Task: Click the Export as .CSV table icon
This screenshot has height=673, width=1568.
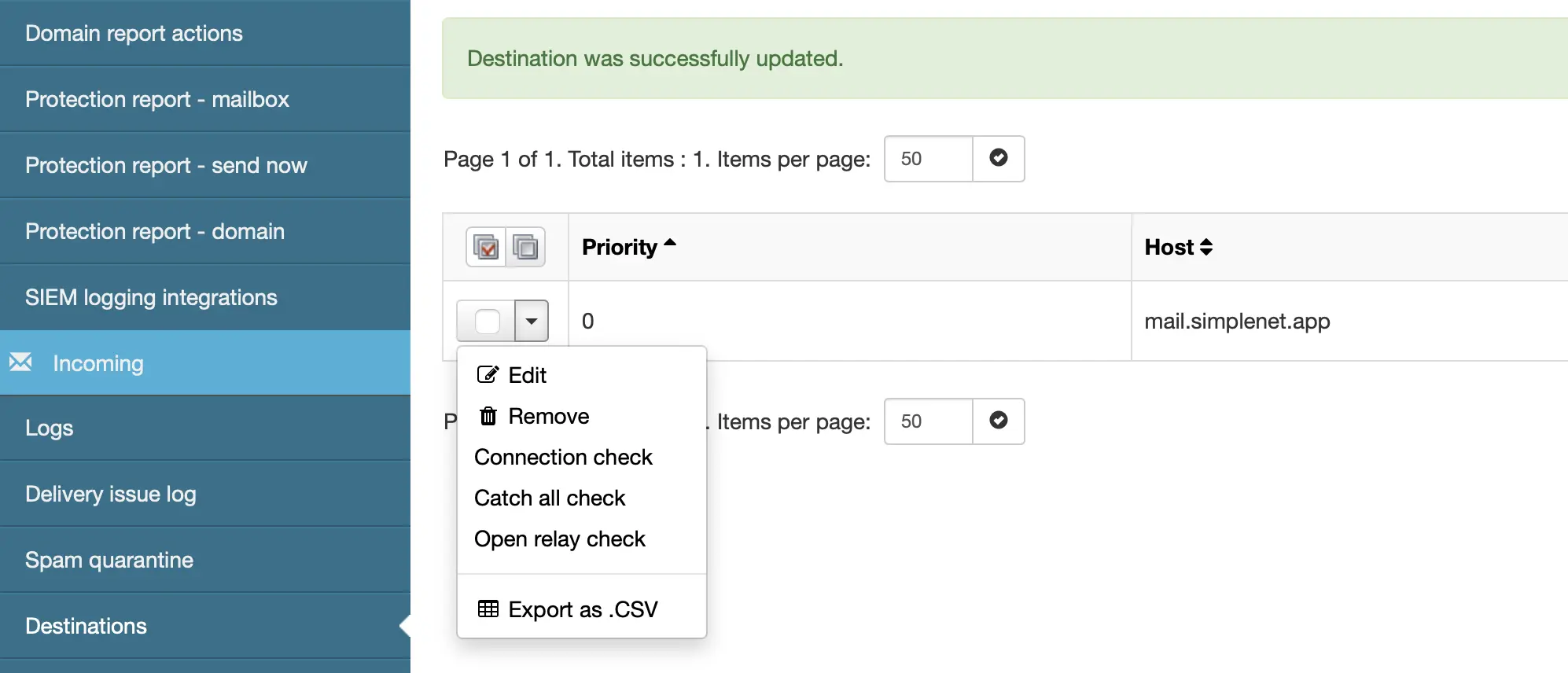Action: 488,609
